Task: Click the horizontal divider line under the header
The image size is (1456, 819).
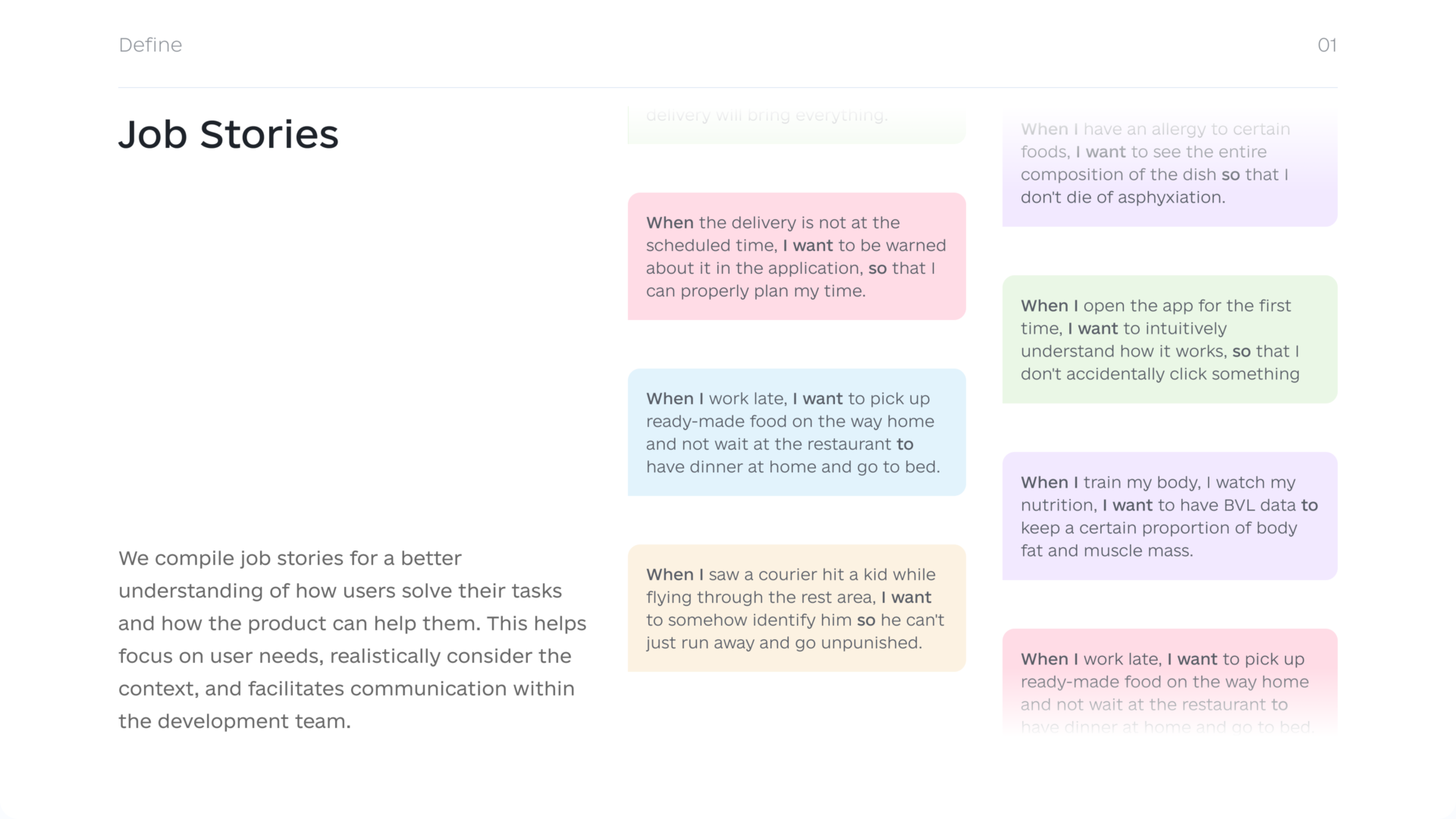Action: (x=727, y=87)
